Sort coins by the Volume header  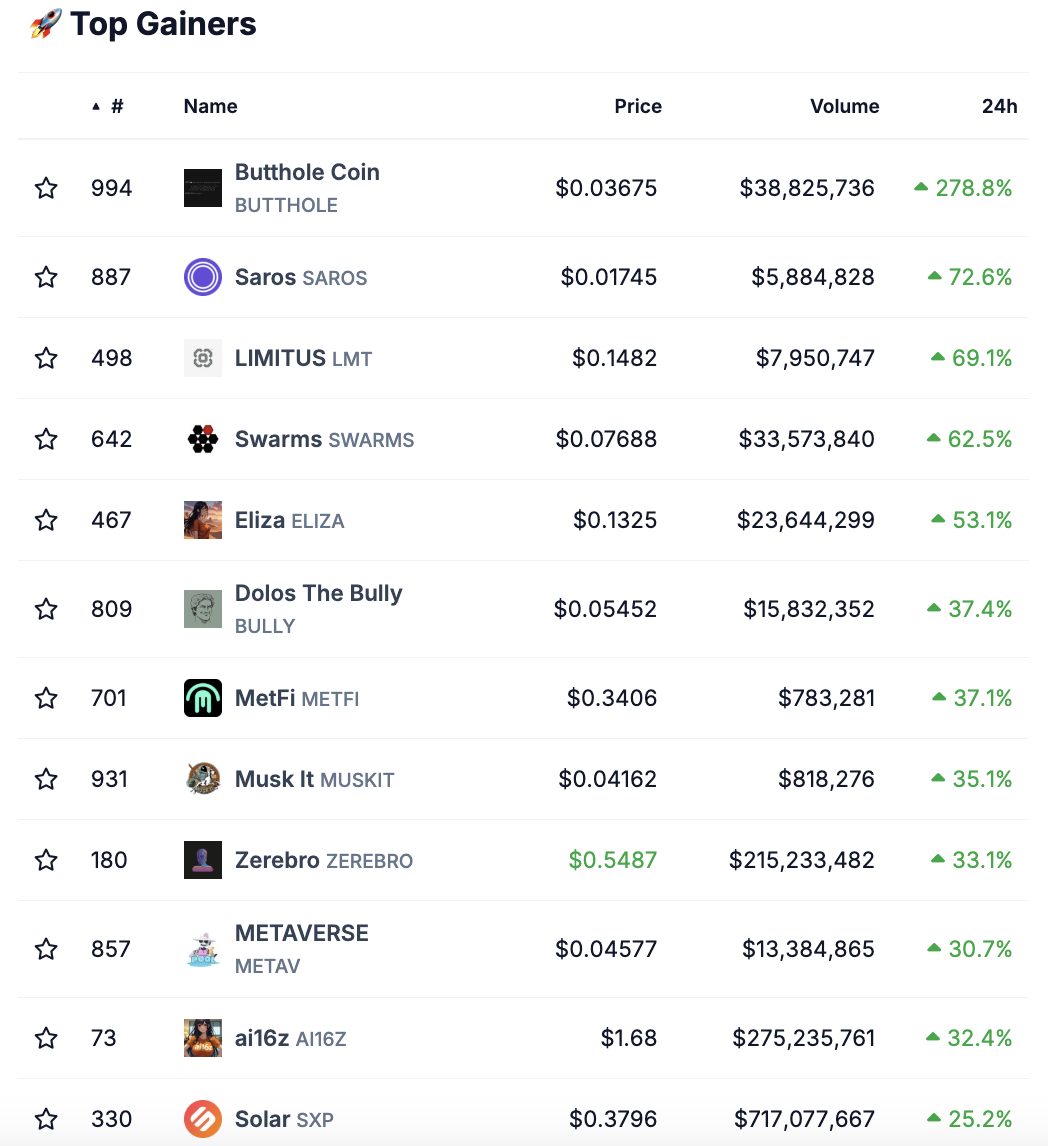click(x=844, y=106)
